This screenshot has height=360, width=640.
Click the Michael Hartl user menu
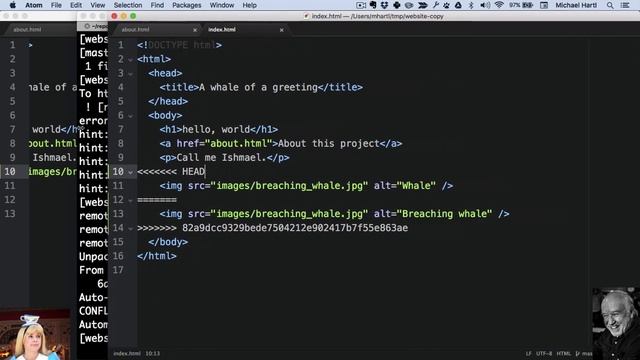coord(576,5)
